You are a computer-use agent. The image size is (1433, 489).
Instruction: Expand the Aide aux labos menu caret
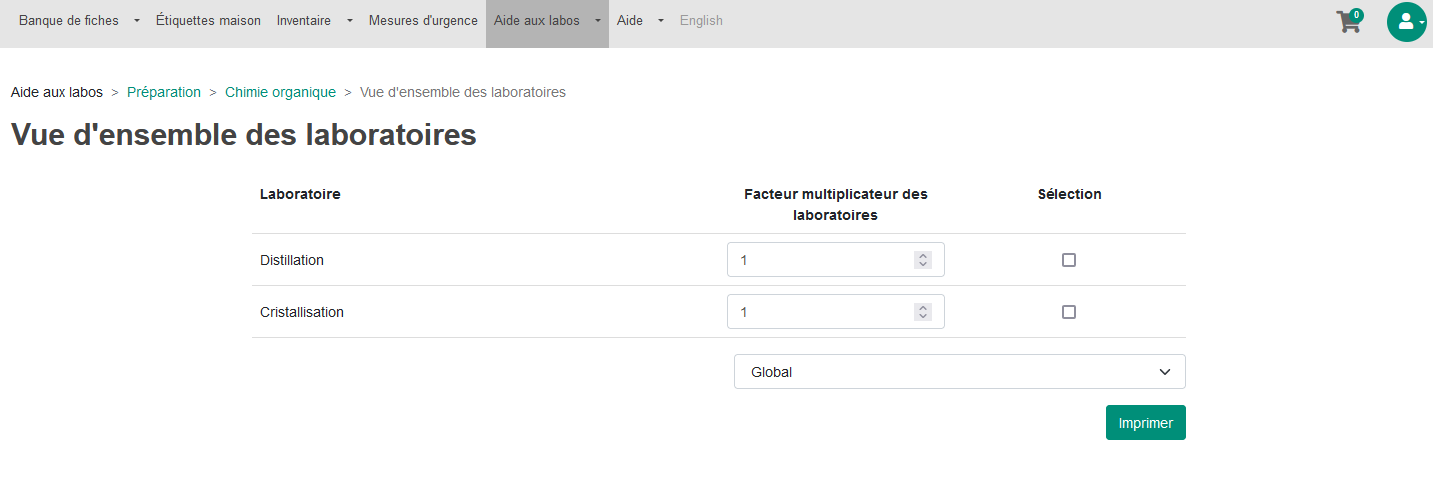[597, 21]
